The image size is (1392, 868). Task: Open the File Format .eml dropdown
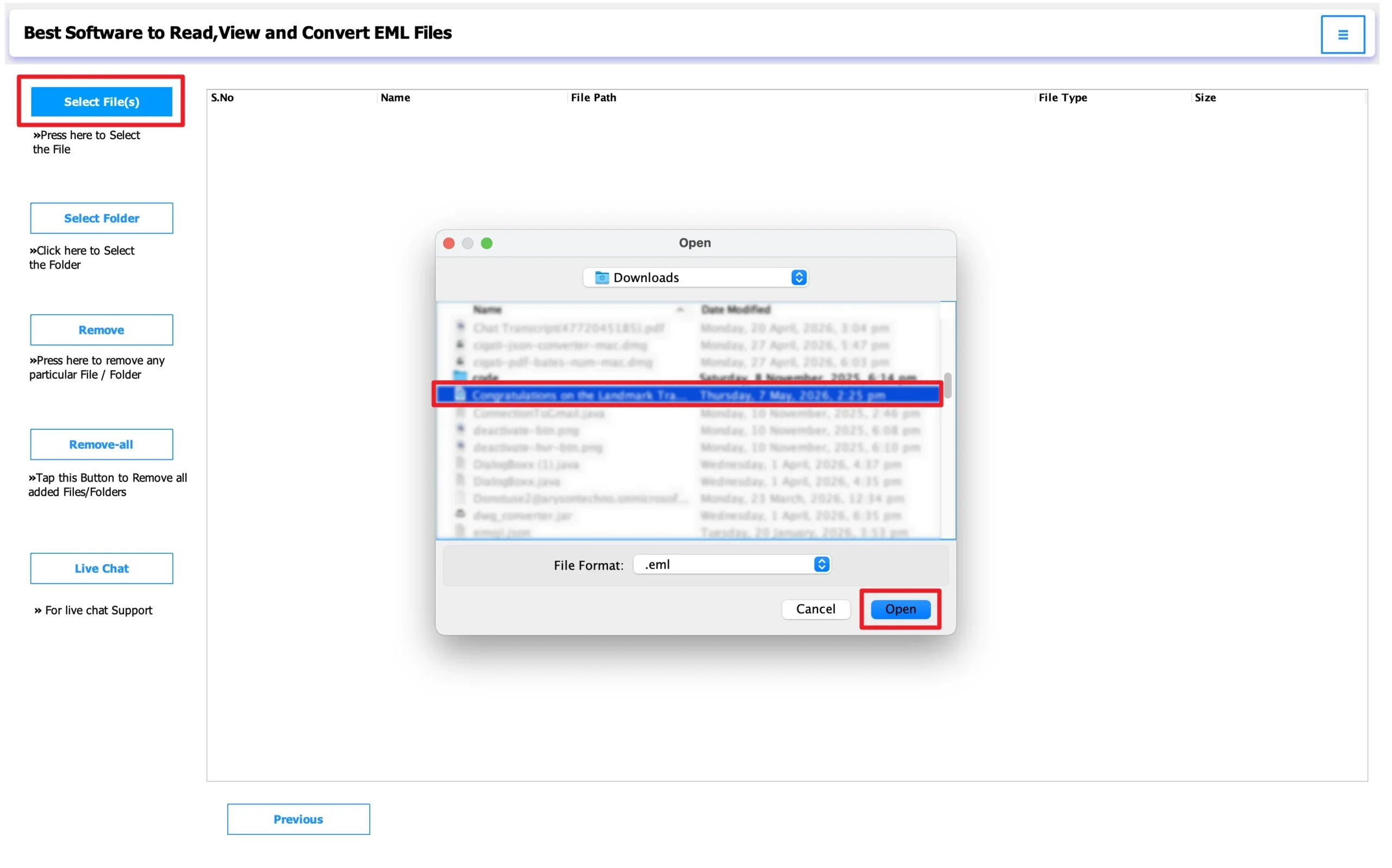[x=732, y=564]
